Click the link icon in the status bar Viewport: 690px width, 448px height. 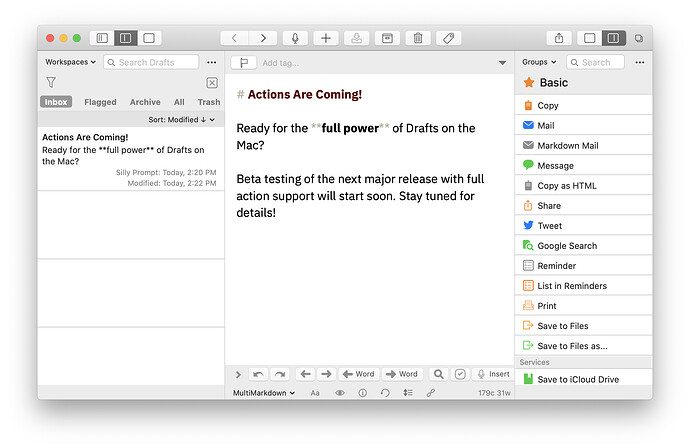[431, 393]
